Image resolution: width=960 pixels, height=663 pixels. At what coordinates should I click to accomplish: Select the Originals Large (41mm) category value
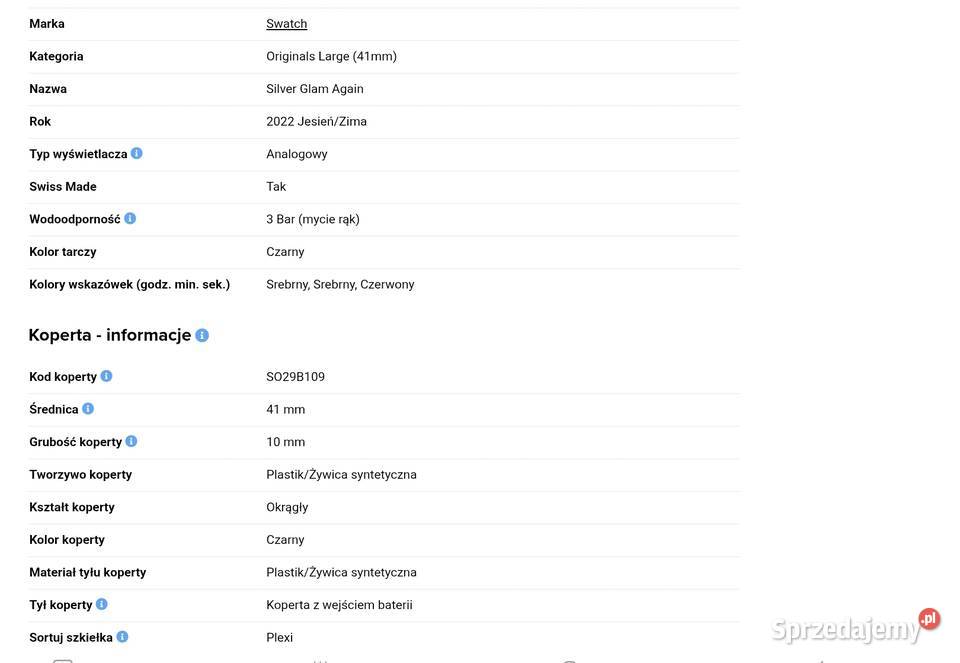(x=331, y=56)
